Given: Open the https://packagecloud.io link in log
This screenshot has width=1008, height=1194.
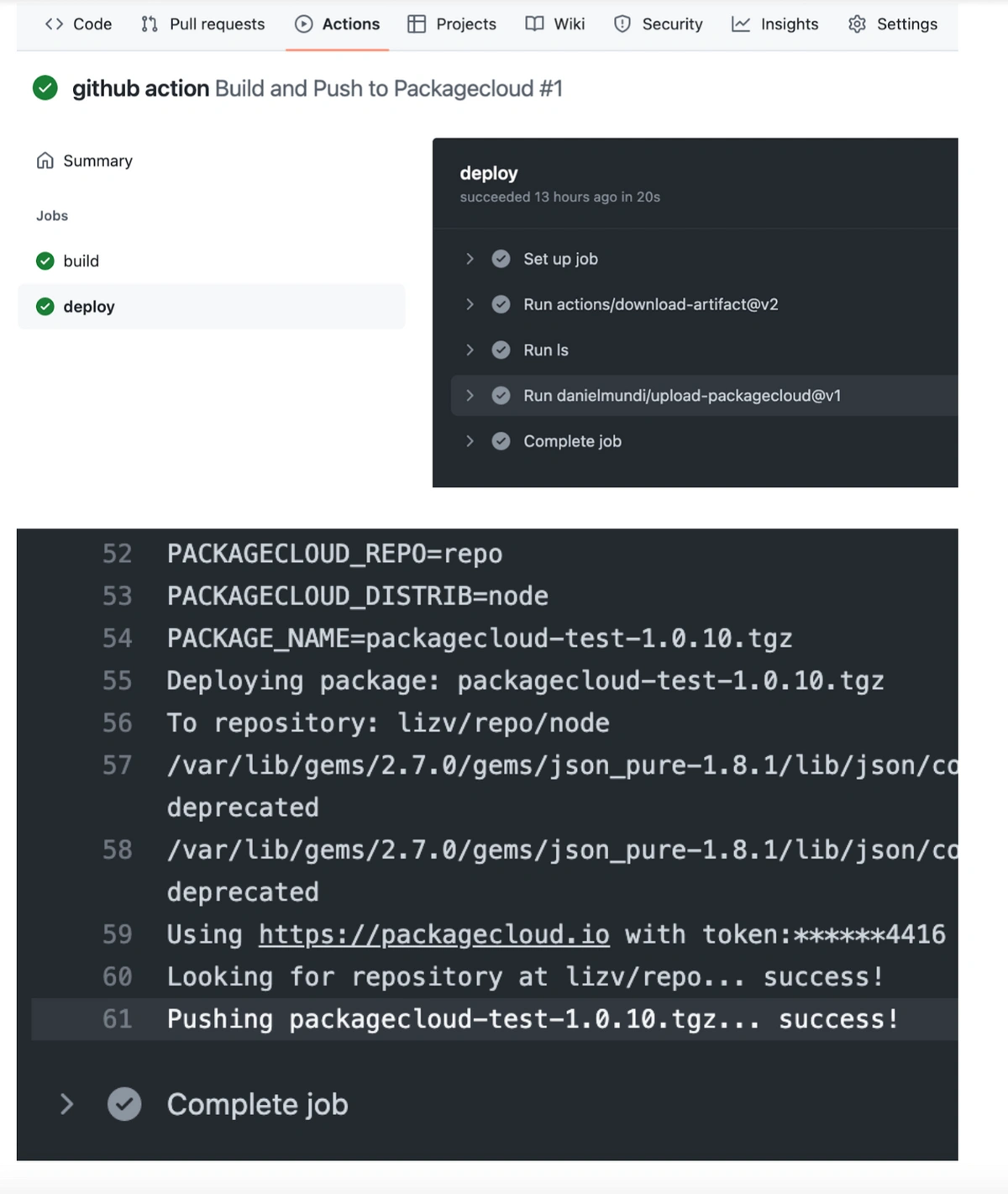Looking at the screenshot, I should [433, 934].
